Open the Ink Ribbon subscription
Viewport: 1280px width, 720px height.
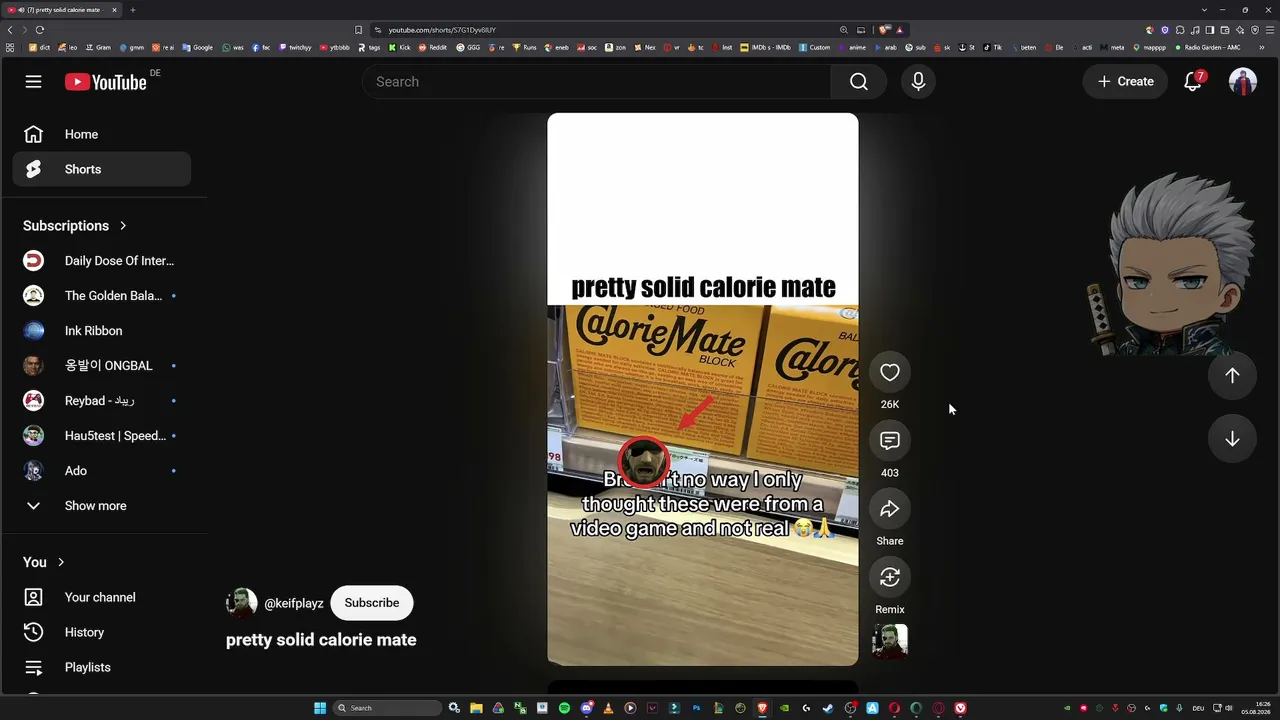101,331
